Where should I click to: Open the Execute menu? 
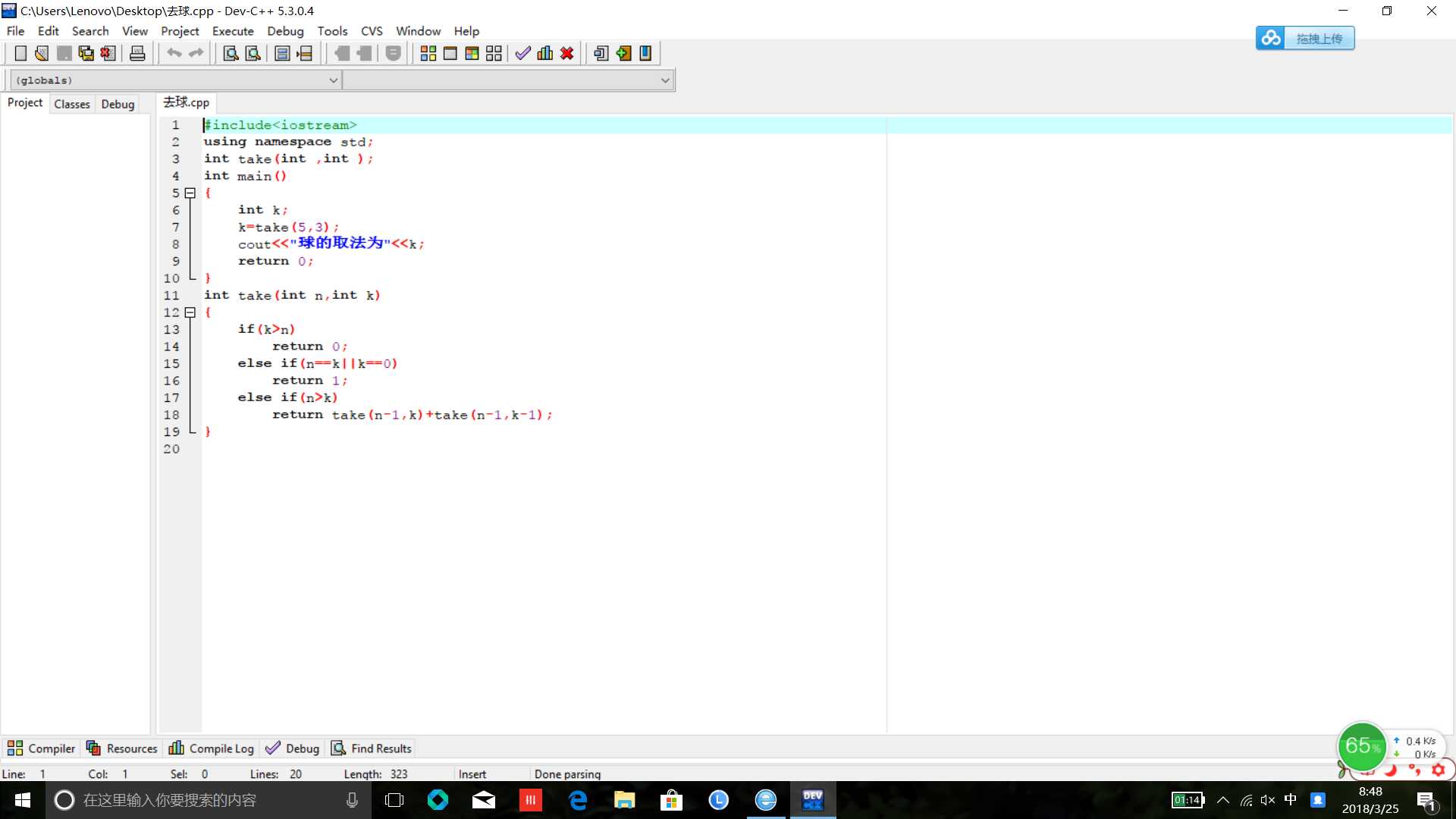233,31
